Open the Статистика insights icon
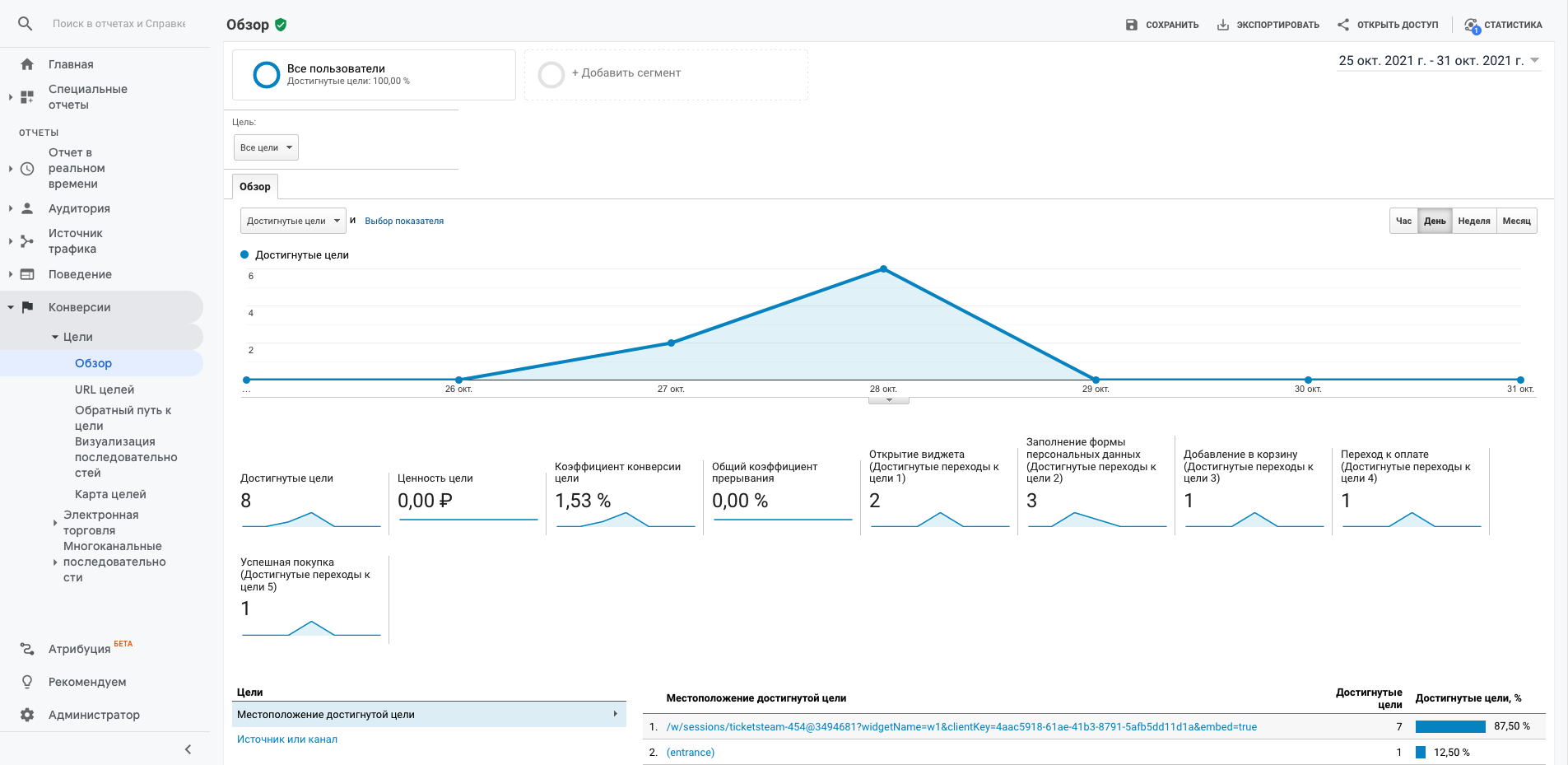The image size is (1568, 765). pyautogui.click(x=1472, y=26)
